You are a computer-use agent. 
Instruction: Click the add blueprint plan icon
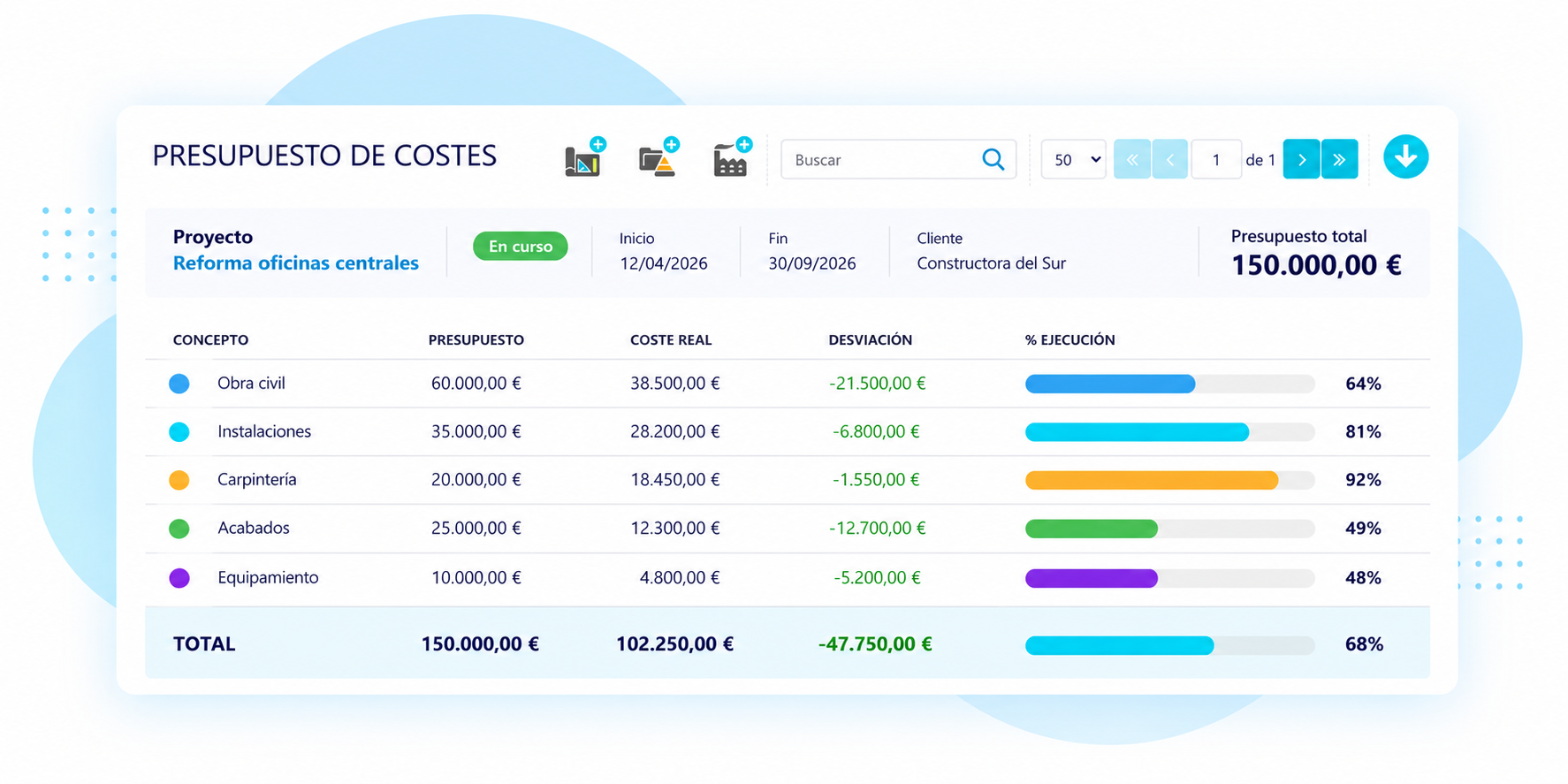pos(584,158)
